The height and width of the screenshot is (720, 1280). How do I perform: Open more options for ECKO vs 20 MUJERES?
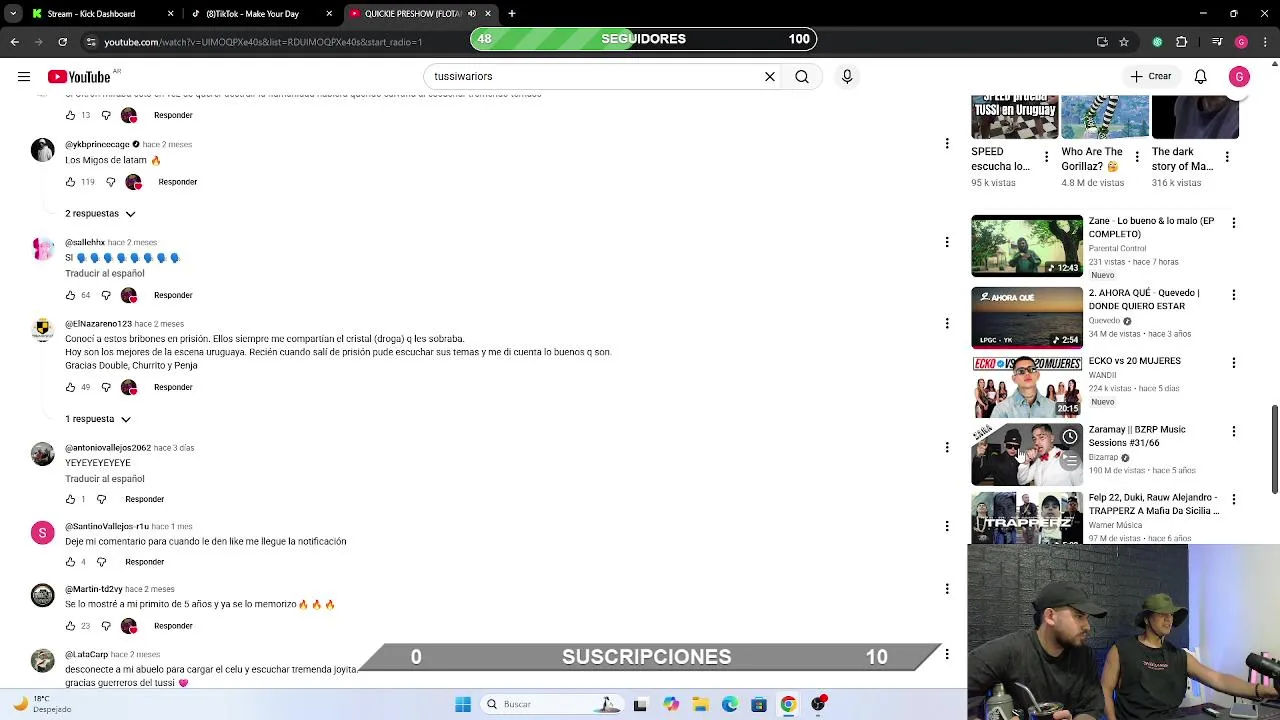(1234, 363)
